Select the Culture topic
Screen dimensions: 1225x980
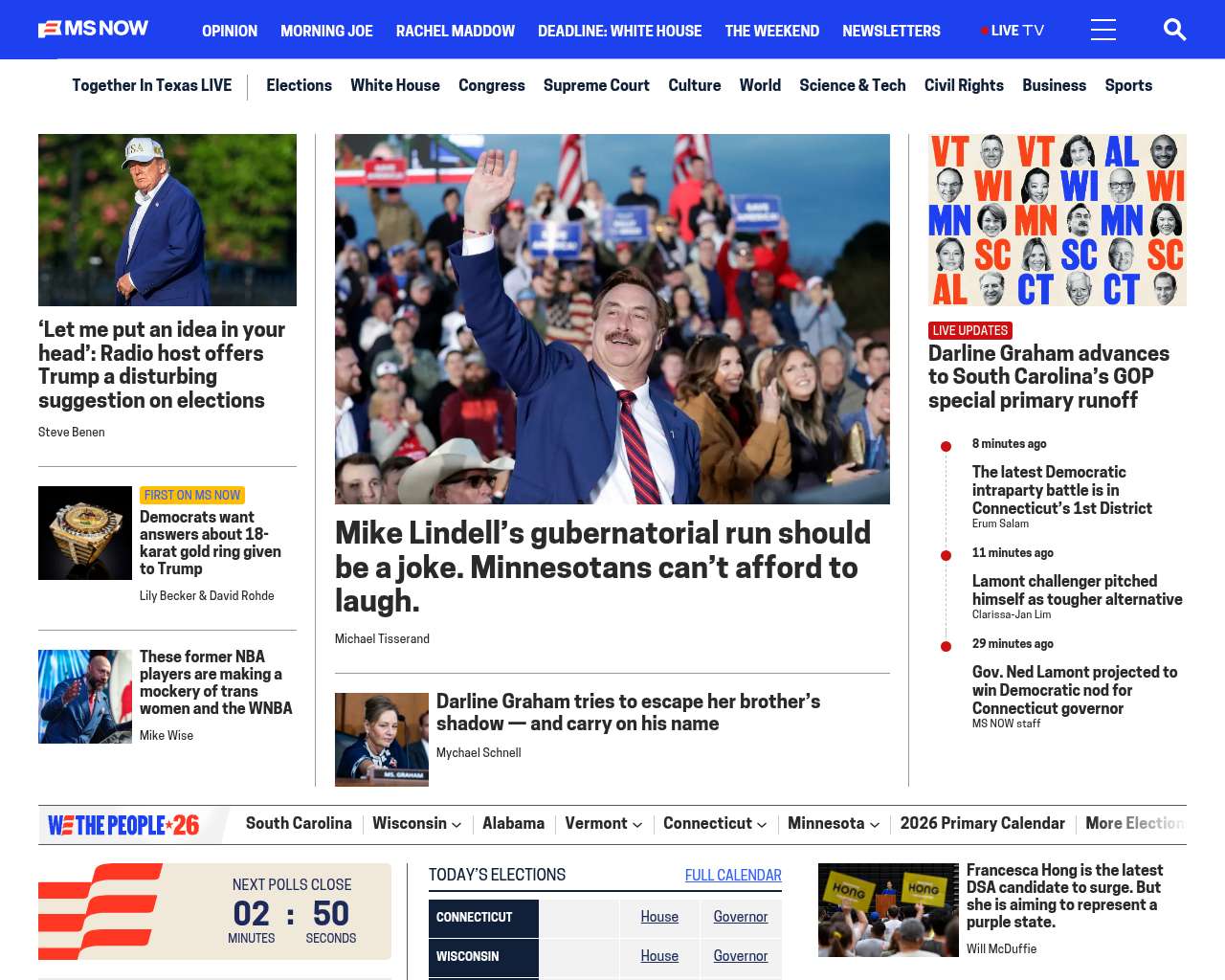[x=695, y=85]
